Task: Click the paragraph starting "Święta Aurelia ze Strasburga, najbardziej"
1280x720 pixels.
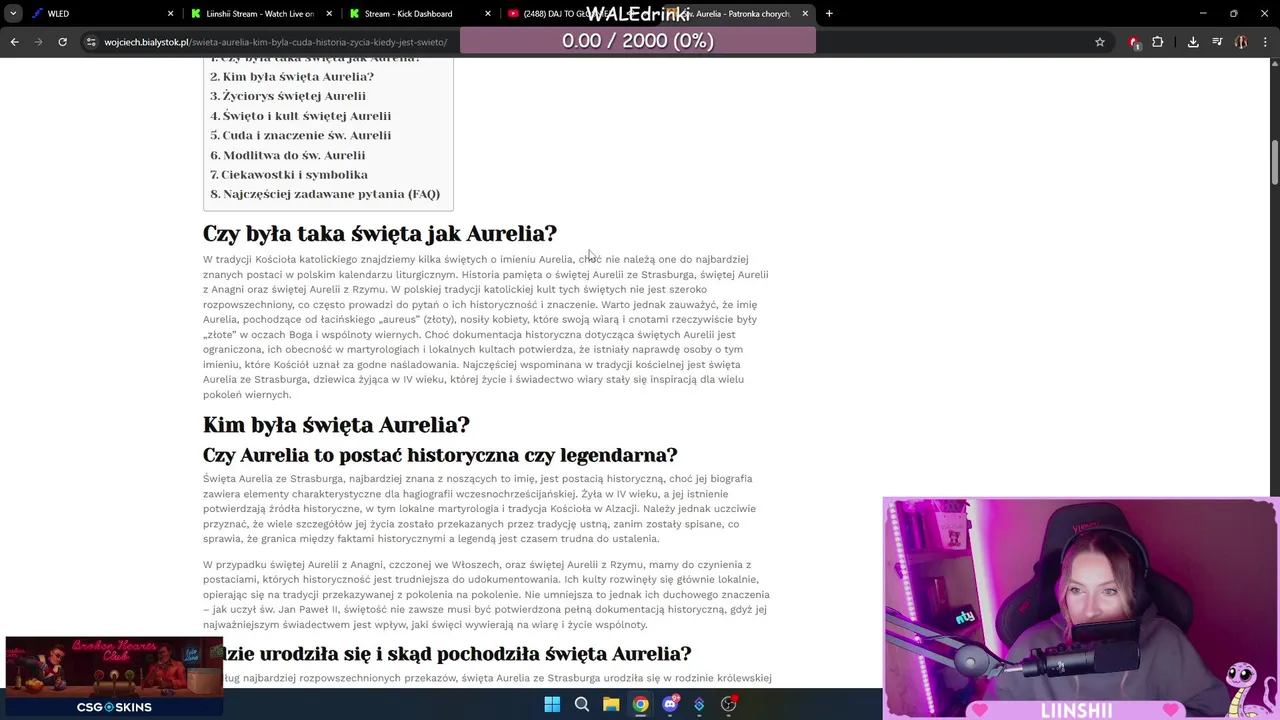Action: (x=480, y=509)
